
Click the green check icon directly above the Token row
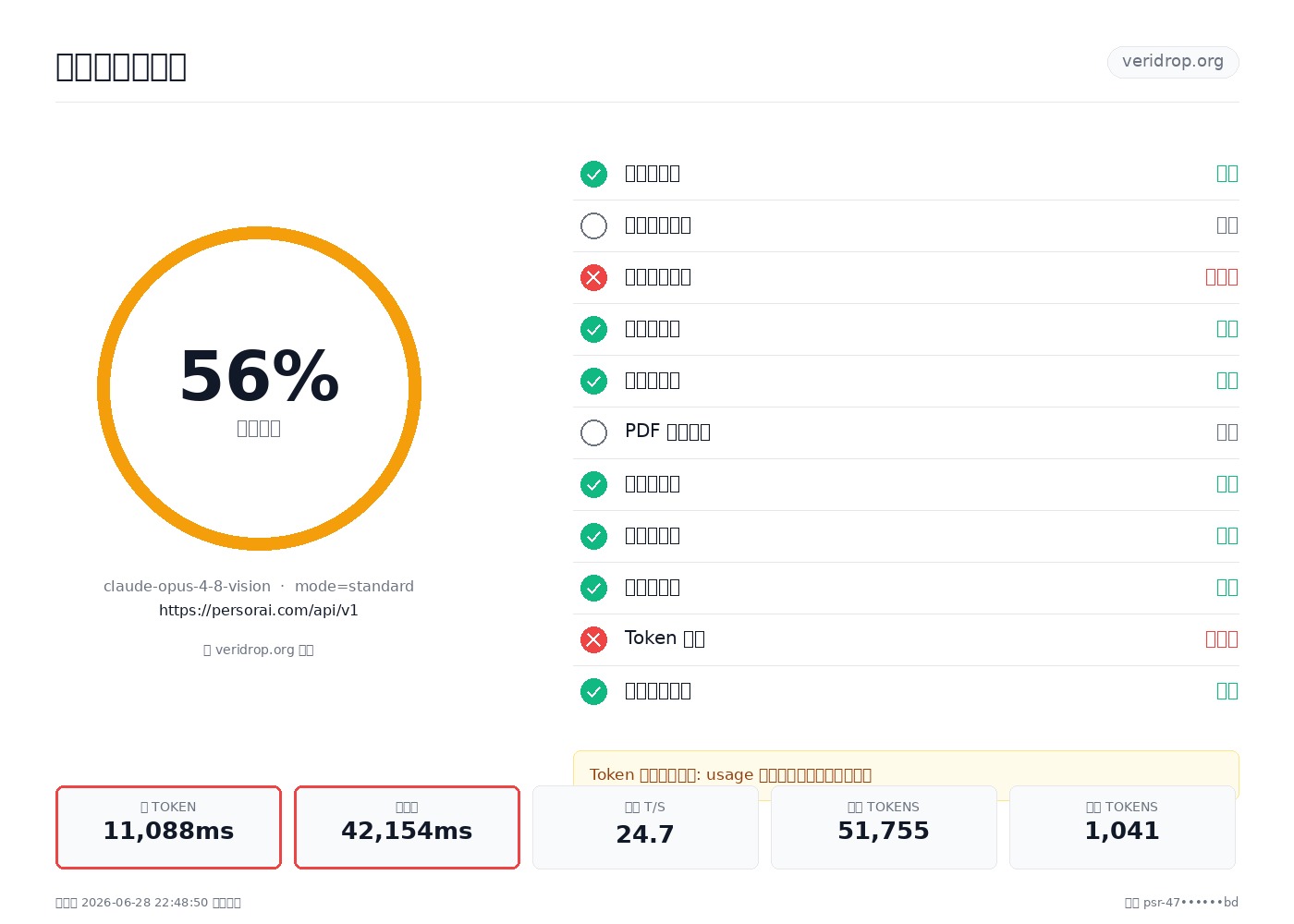593,588
